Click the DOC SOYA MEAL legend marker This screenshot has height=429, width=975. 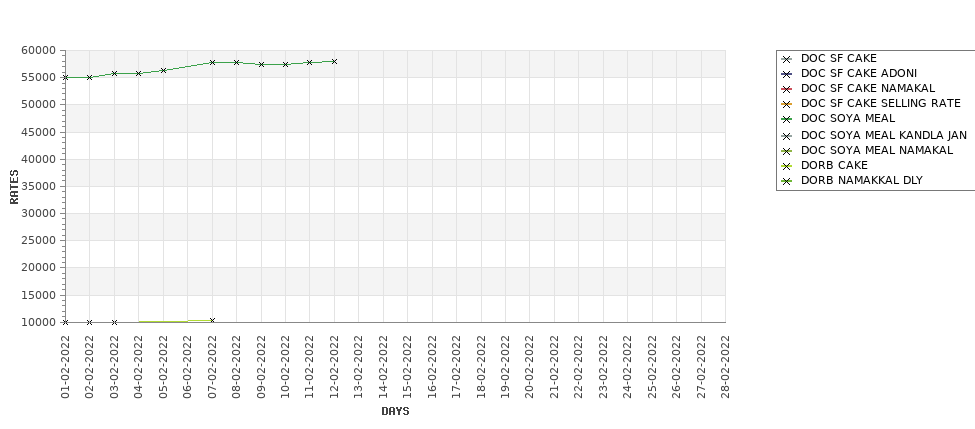point(787,119)
